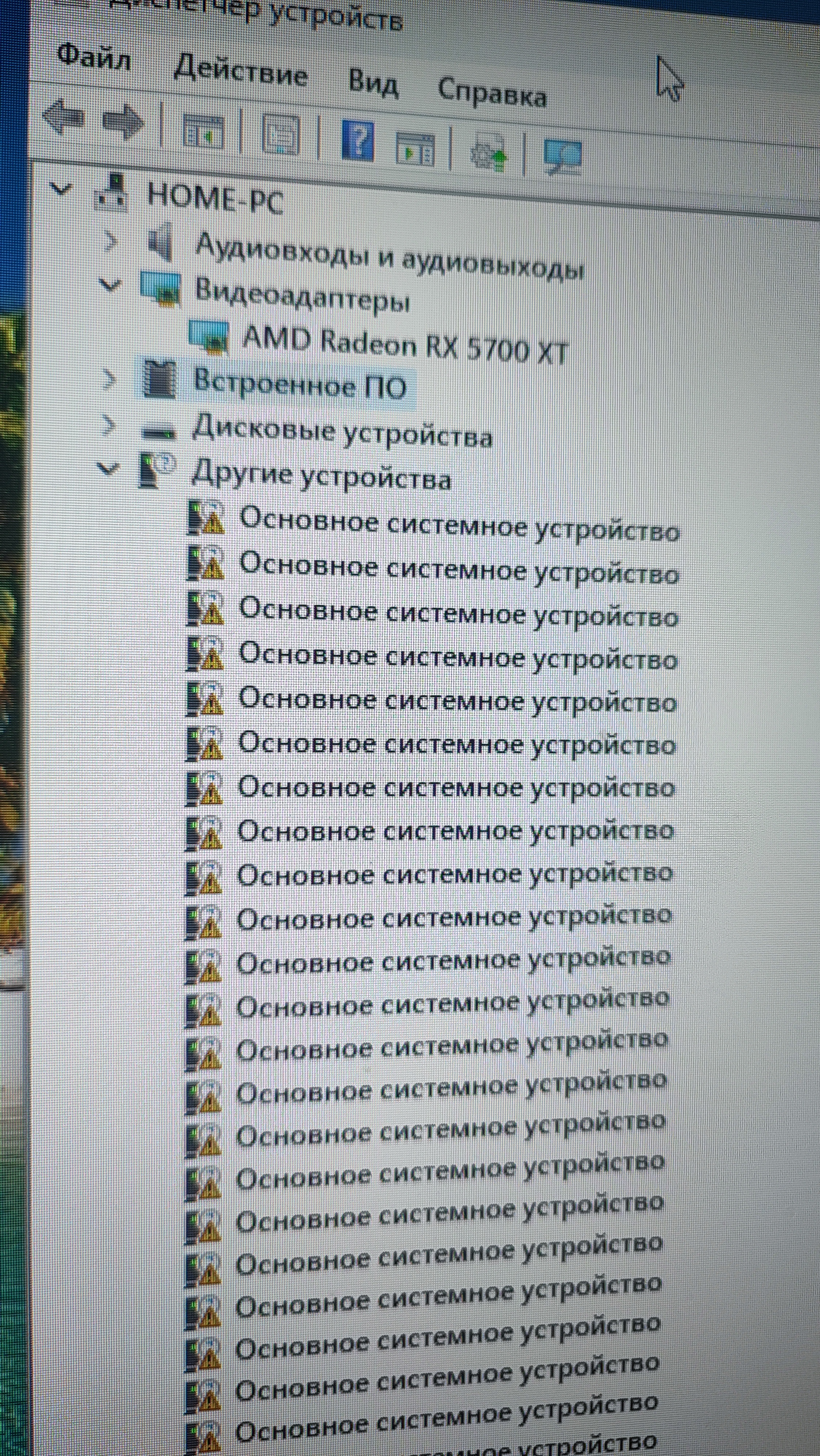
Task: Click the blue Help question mark icon
Action: pos(358,140)
